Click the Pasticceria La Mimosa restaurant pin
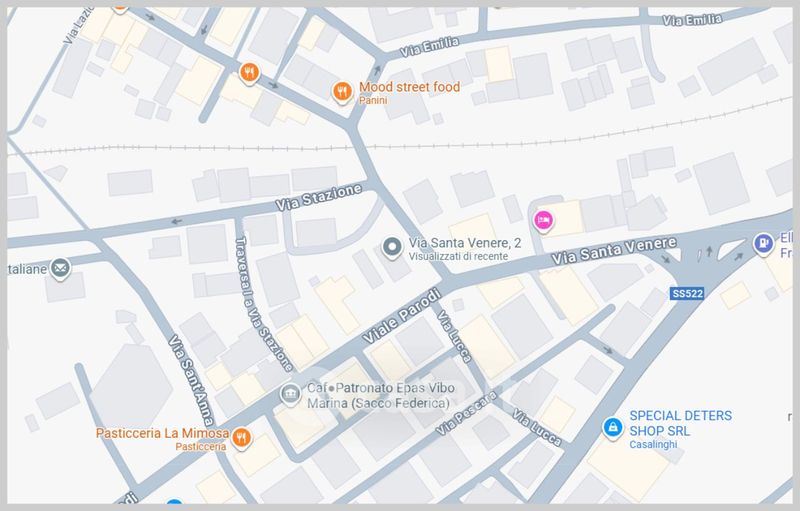This screenshot has width=800, height=511. [x=241, y=438]
